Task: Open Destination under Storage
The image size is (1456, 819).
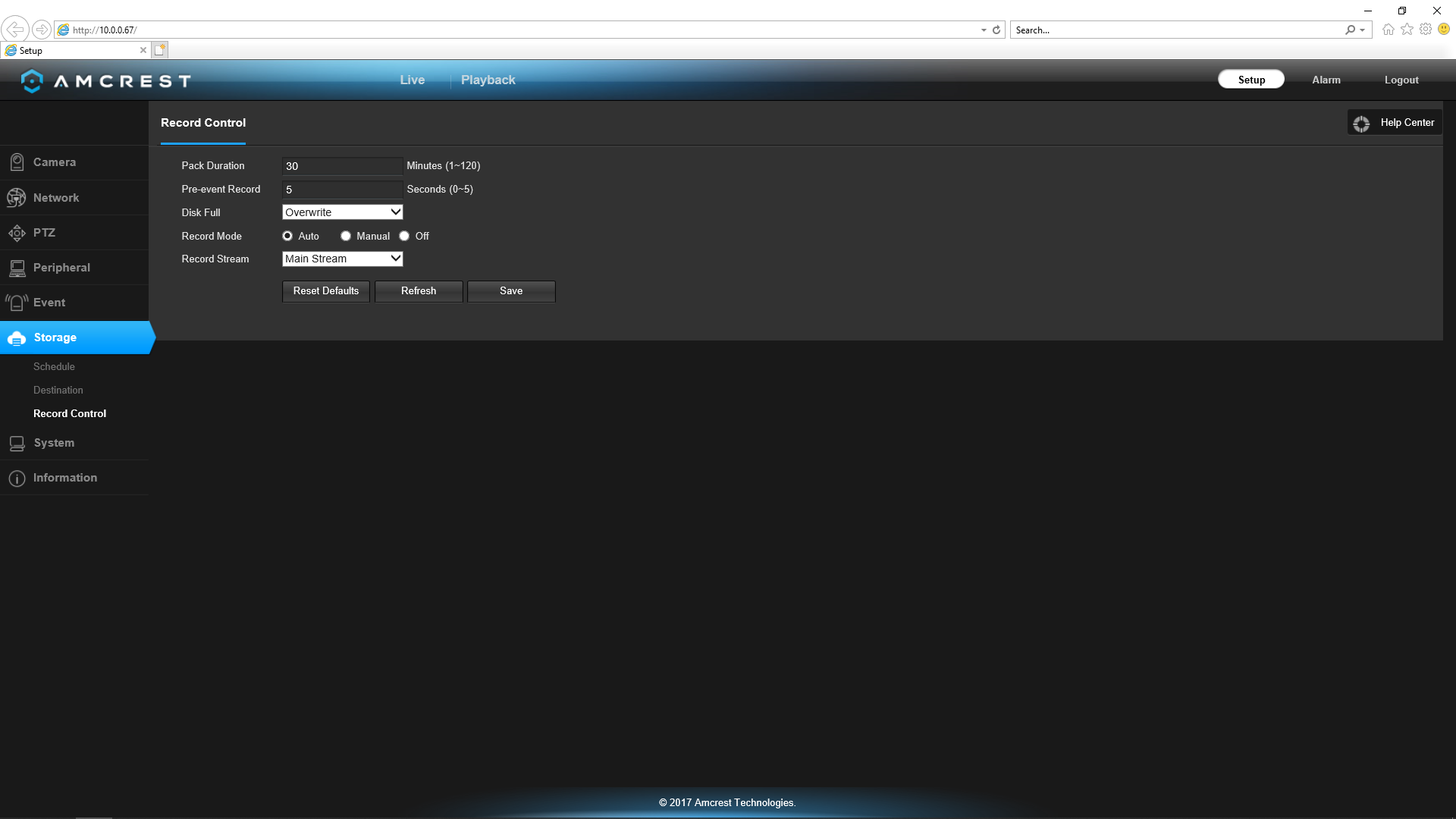Action: (58, 391)
